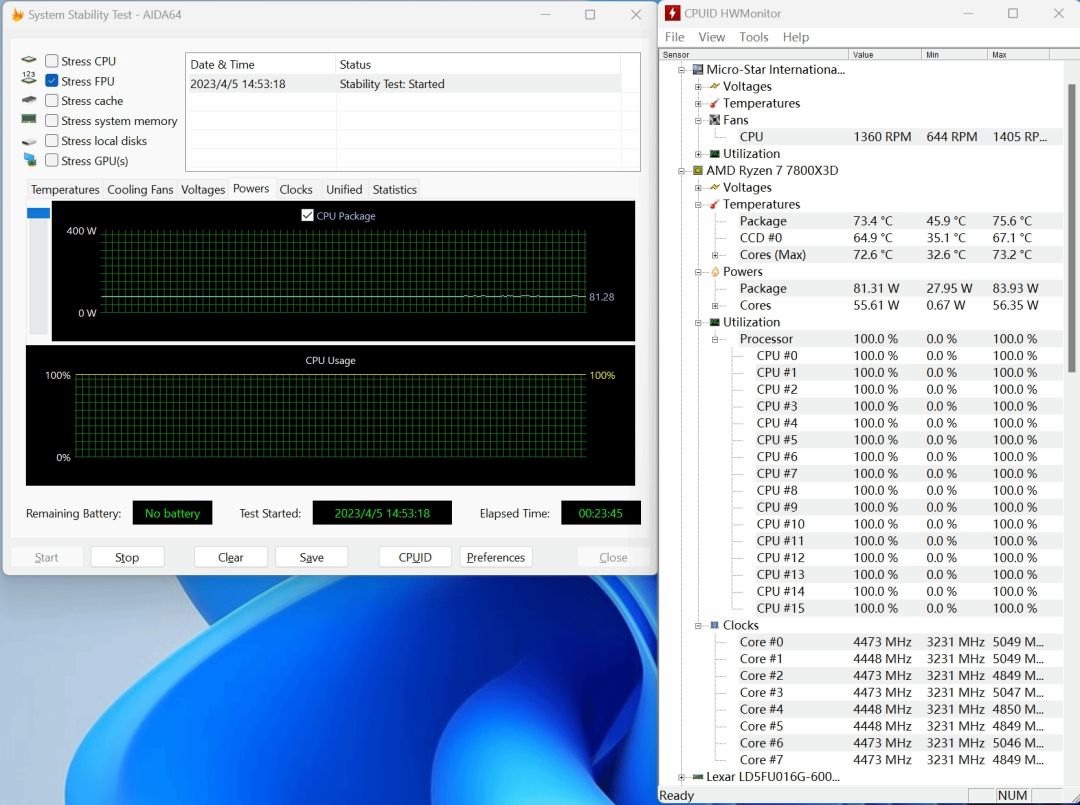Expand the Voltages node under AMD Ryzen

699,188
